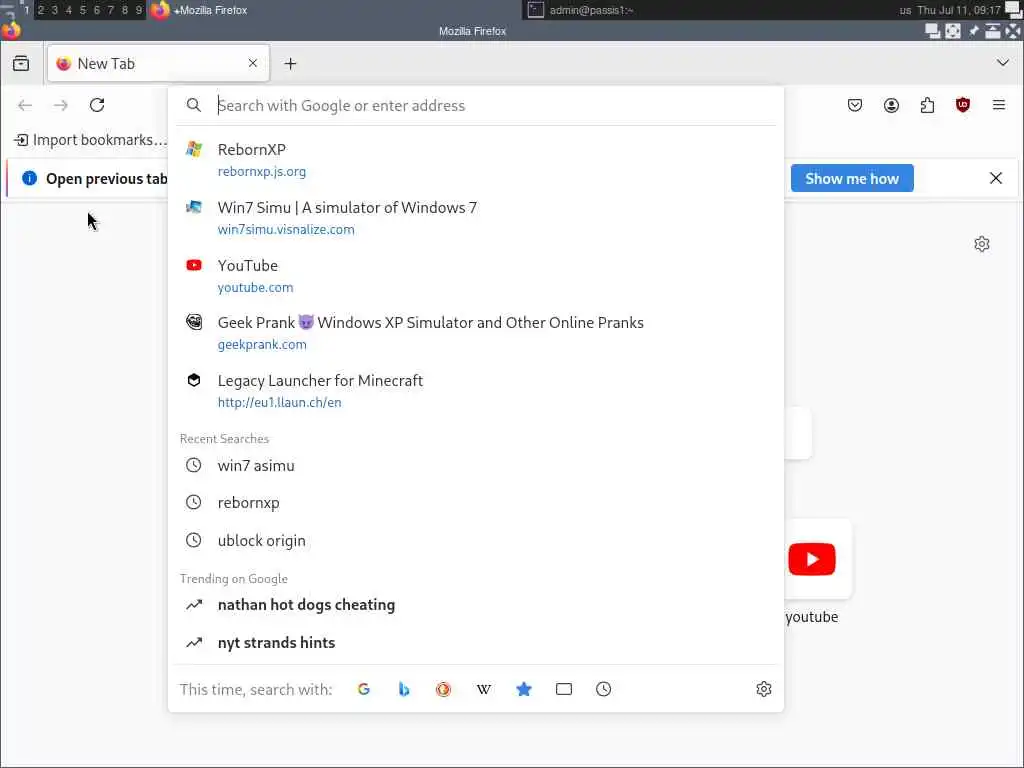Click the date and time clock
This screenshot has width=1024, height=768.
[x=959, y=10]
